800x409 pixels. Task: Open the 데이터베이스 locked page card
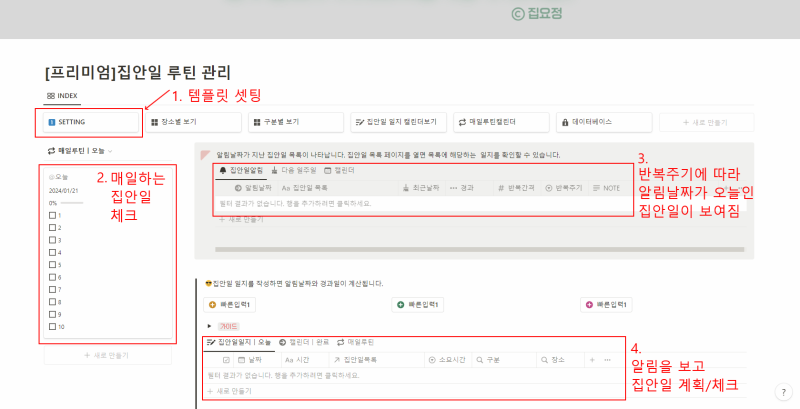click(604, 122)
